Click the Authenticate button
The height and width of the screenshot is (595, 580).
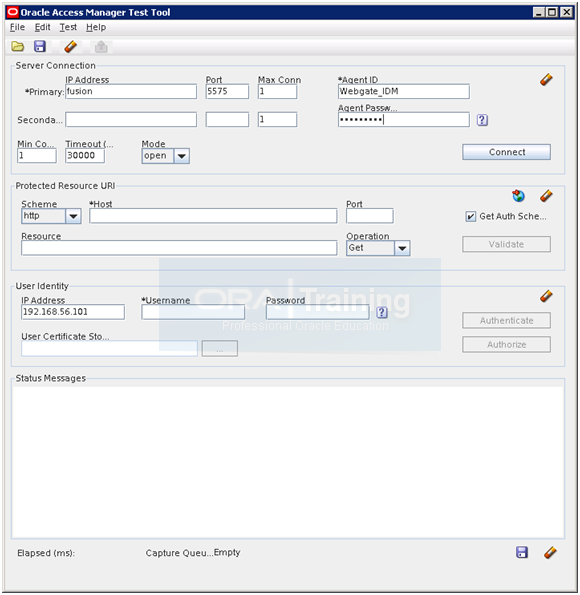(x=506, y=320)
